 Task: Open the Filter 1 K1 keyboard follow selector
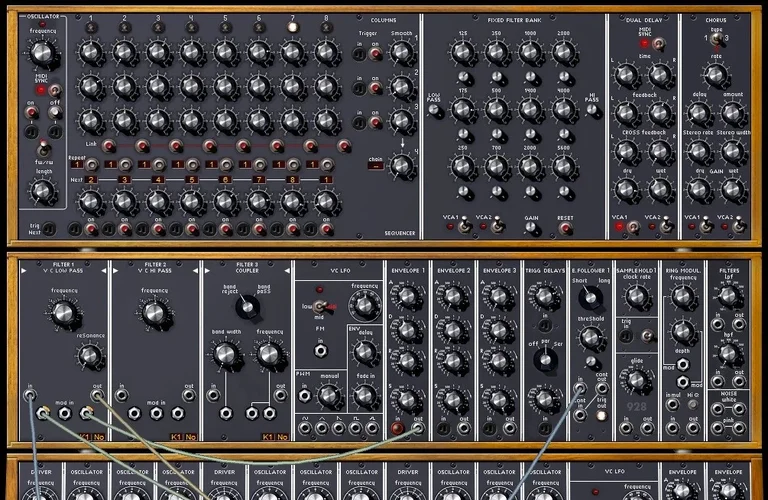coord(85,437)
